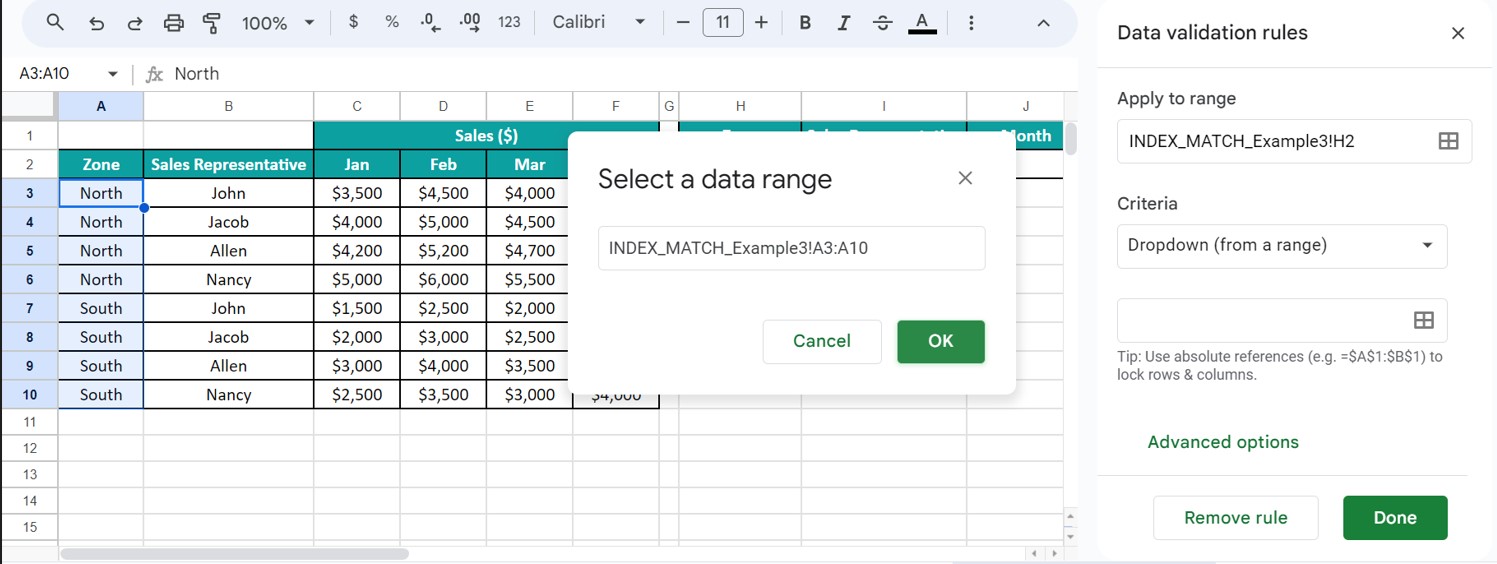Select row 15 header
This screenshot has width=1497, height=564.
(x=29, y=527)
